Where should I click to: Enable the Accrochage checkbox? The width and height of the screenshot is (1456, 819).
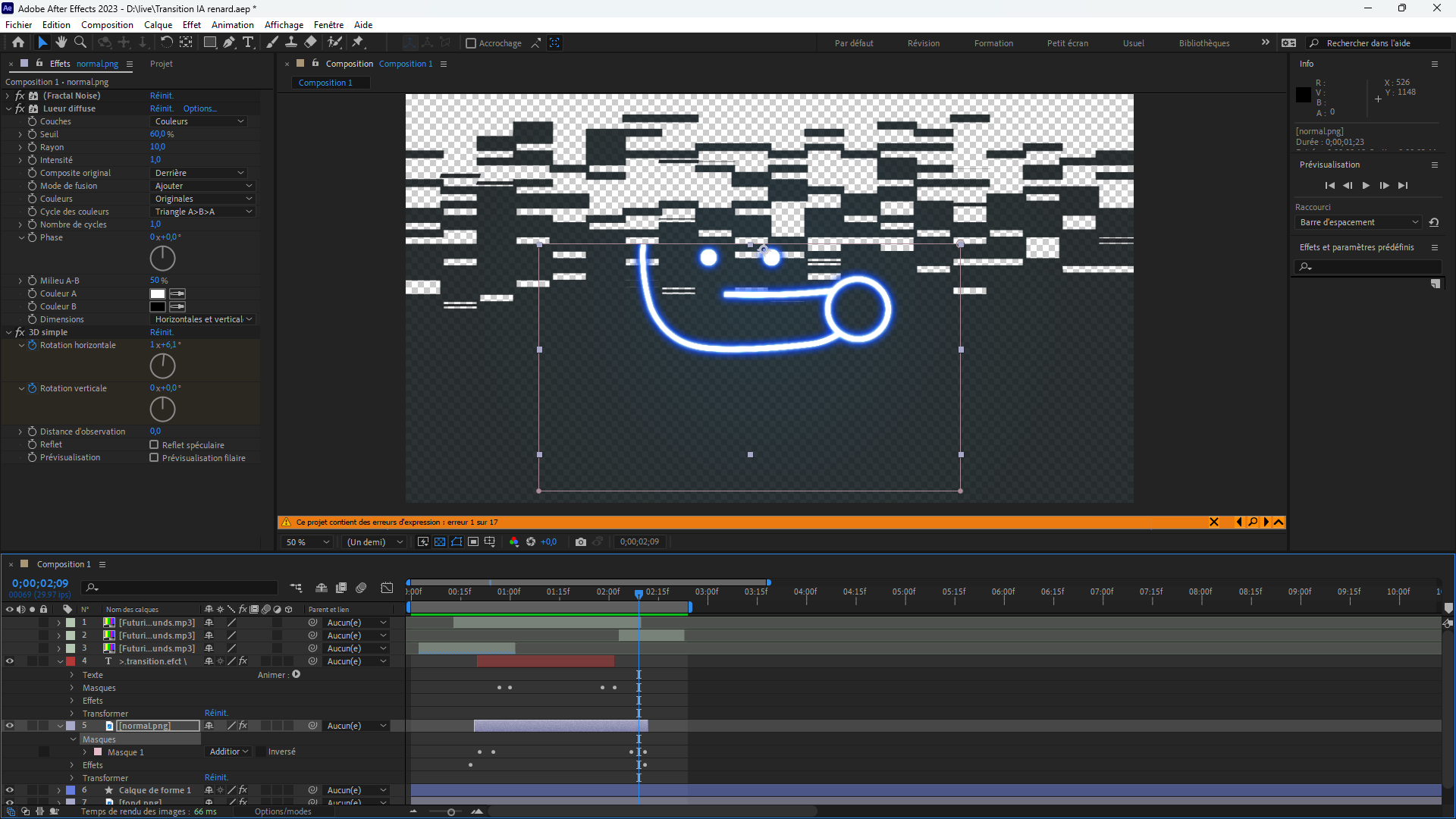pyautogui.click(x=471, y=43)
